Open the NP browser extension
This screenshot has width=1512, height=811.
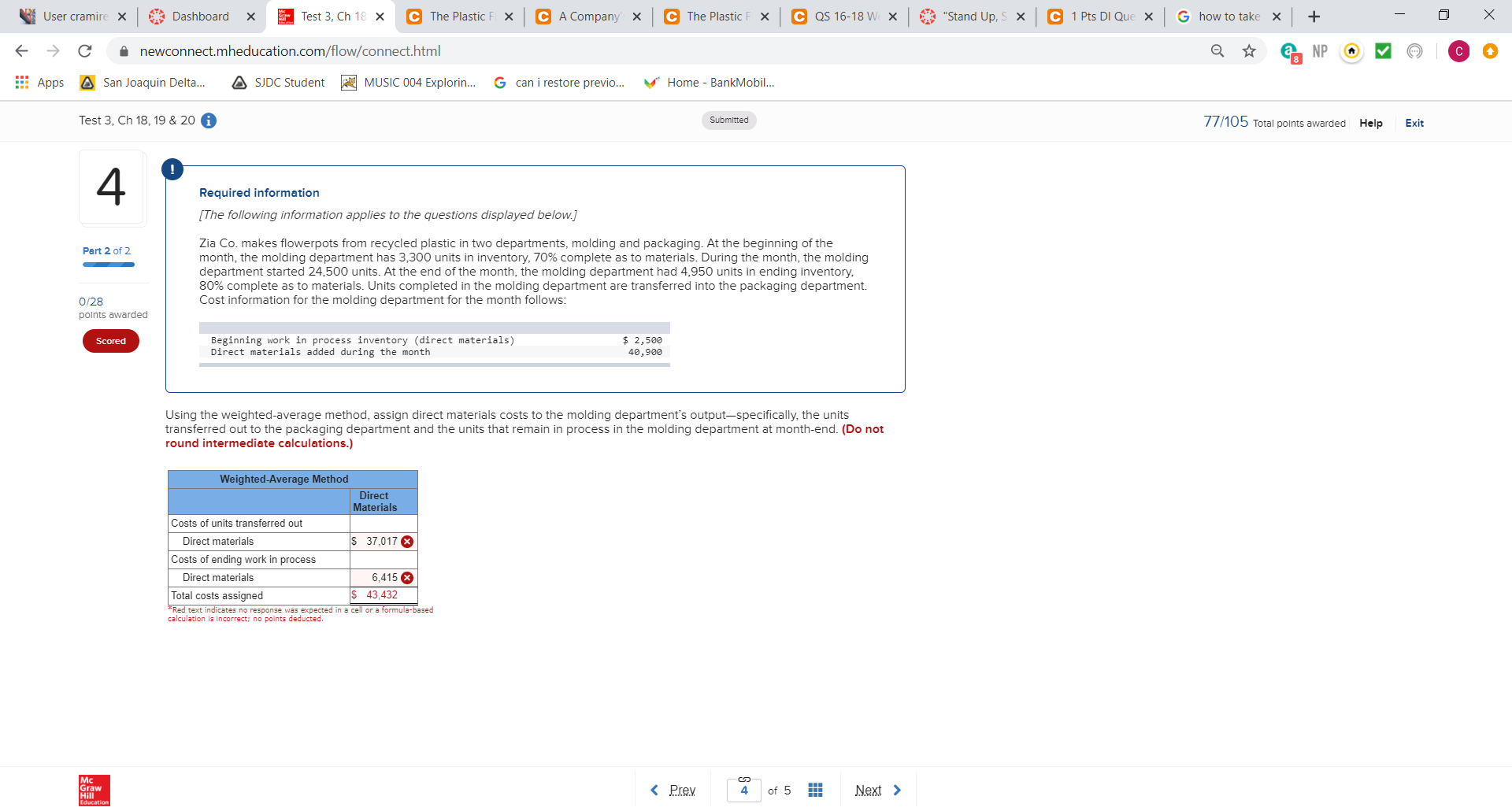(x=1320, y=50)
